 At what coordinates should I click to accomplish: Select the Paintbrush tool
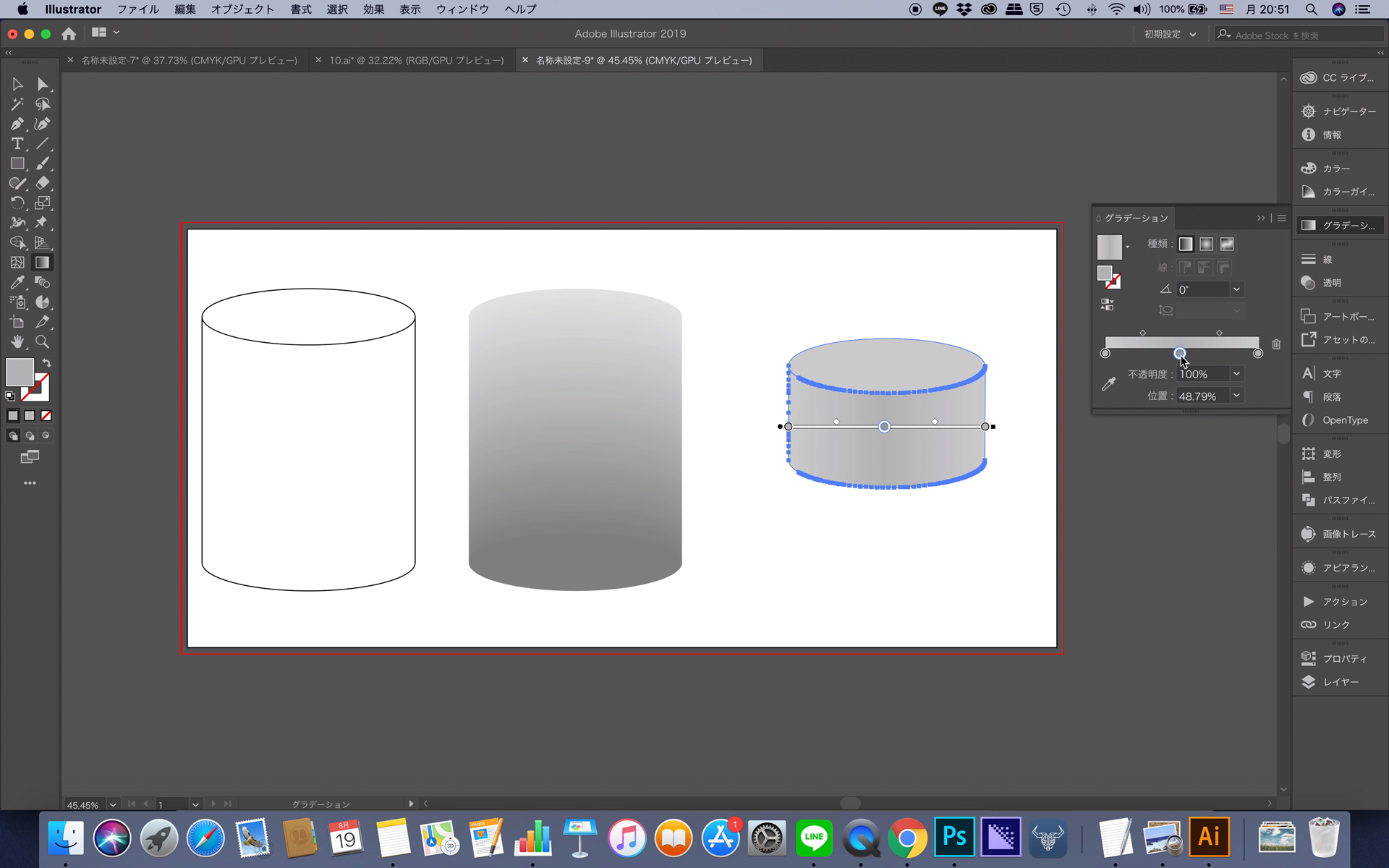coord(43,163)
